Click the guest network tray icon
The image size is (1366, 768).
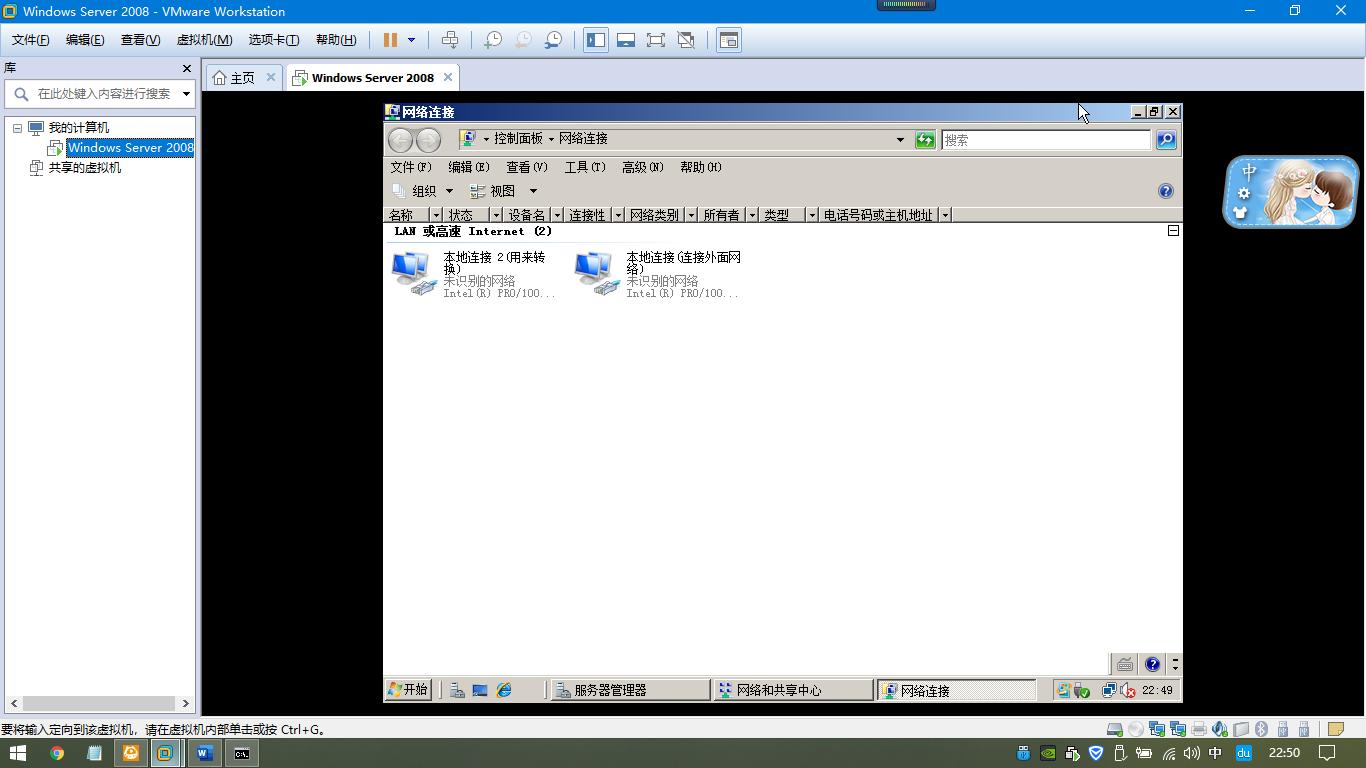click(1109, 690)
